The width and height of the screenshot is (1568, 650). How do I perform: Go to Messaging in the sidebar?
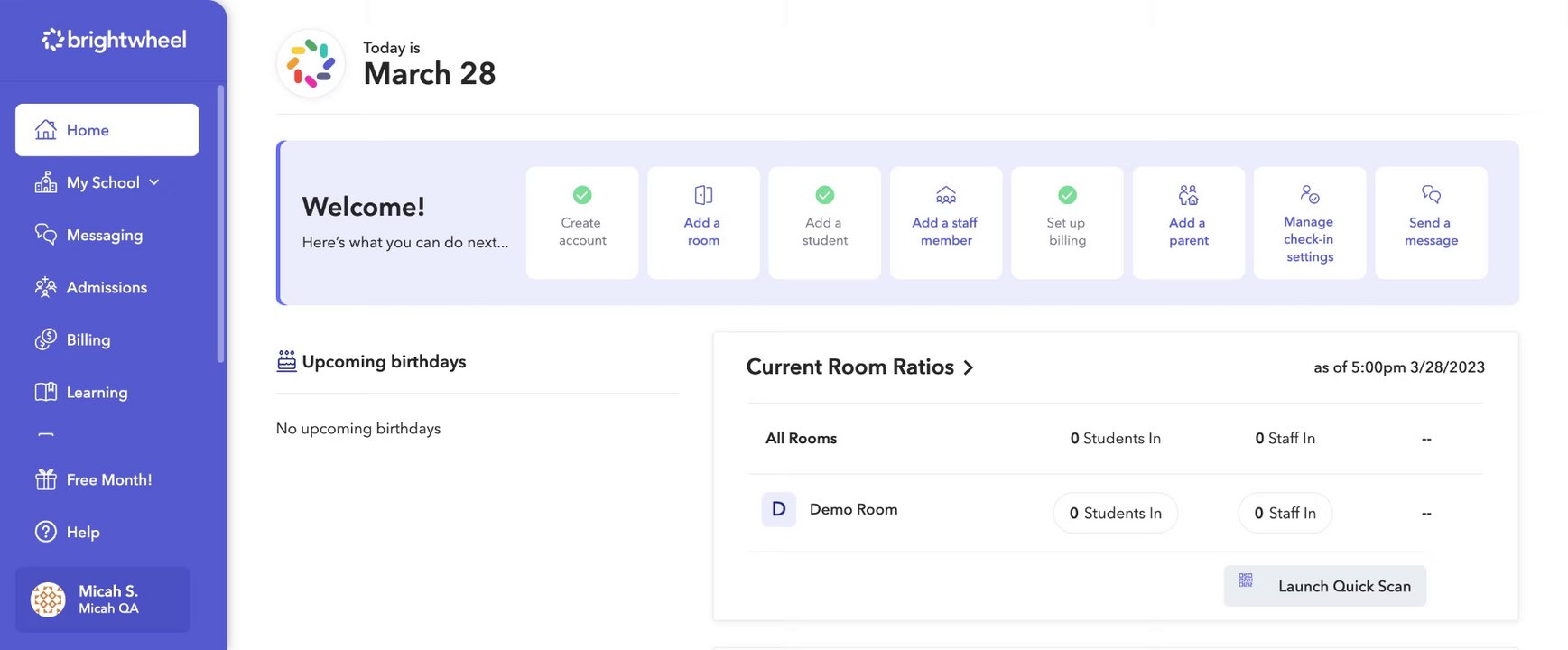[x=104, y=235]
